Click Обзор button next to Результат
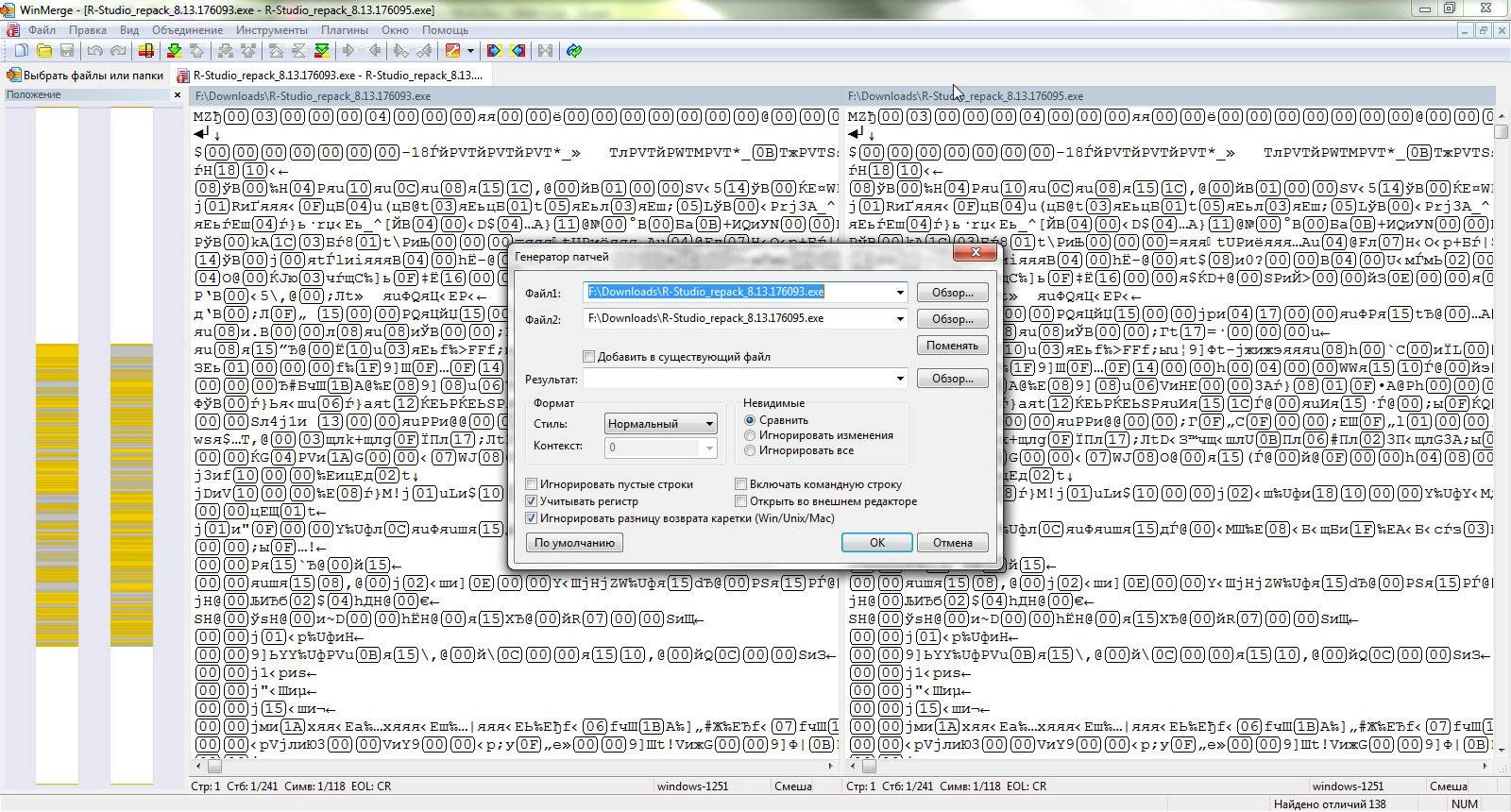The image size is (1511, 812). tap(952, 379)
